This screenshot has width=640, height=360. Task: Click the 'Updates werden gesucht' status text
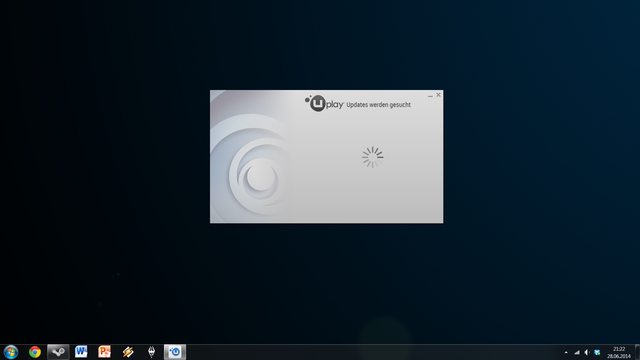pos(378,105)
